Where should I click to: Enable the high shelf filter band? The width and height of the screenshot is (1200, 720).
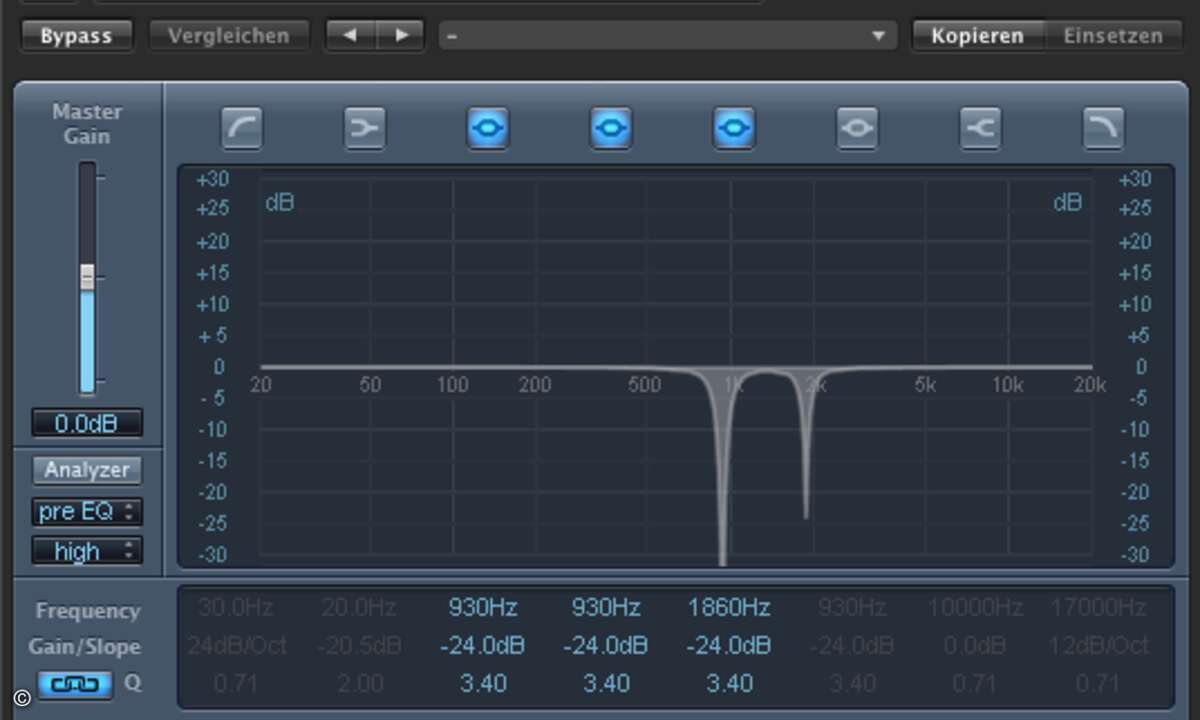[980, 128]
